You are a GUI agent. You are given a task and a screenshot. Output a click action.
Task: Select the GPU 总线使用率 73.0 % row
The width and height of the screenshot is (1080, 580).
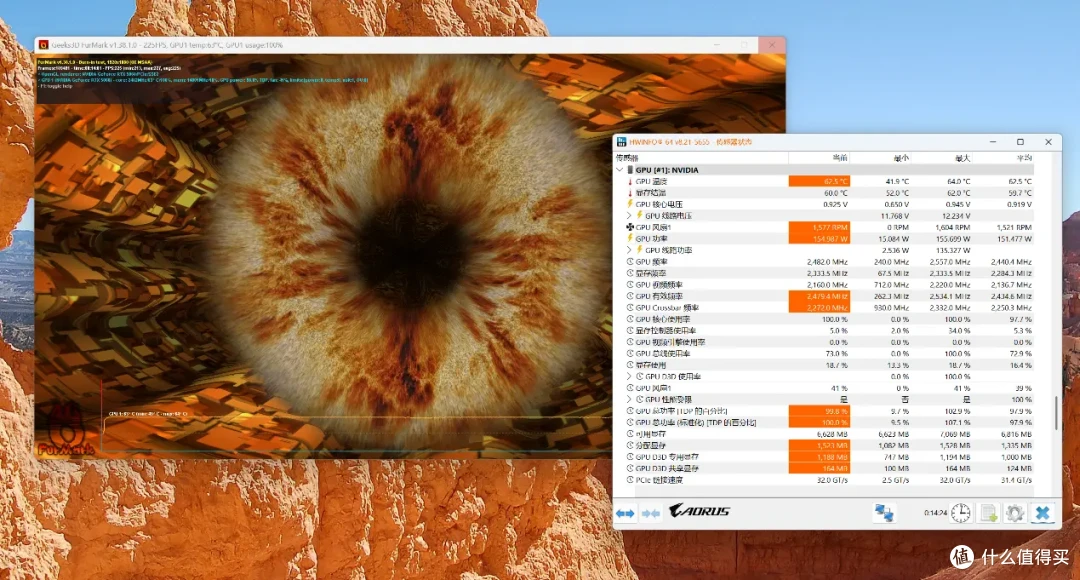point(824,353)
